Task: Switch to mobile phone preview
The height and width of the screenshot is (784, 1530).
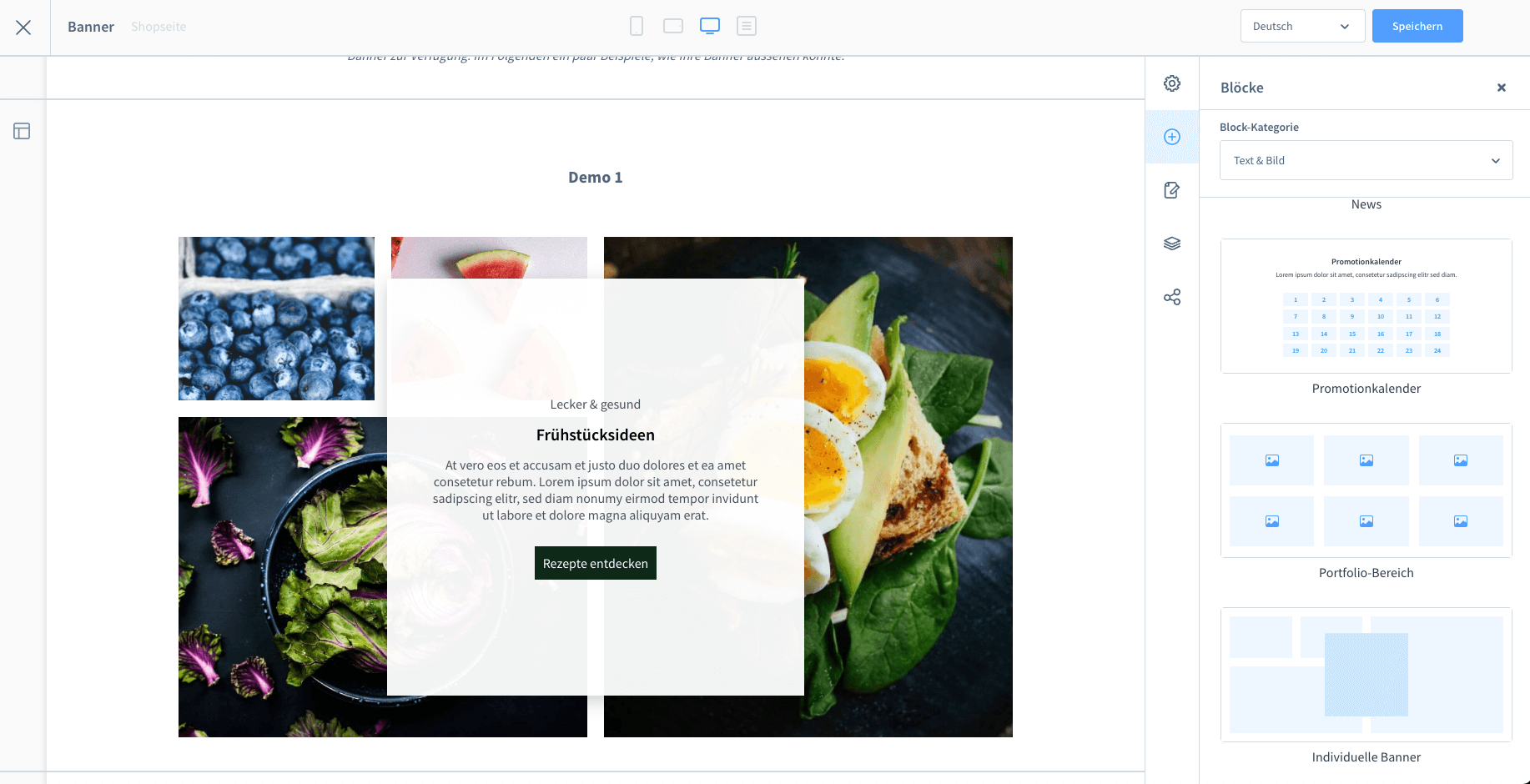Action: (637, 26)
